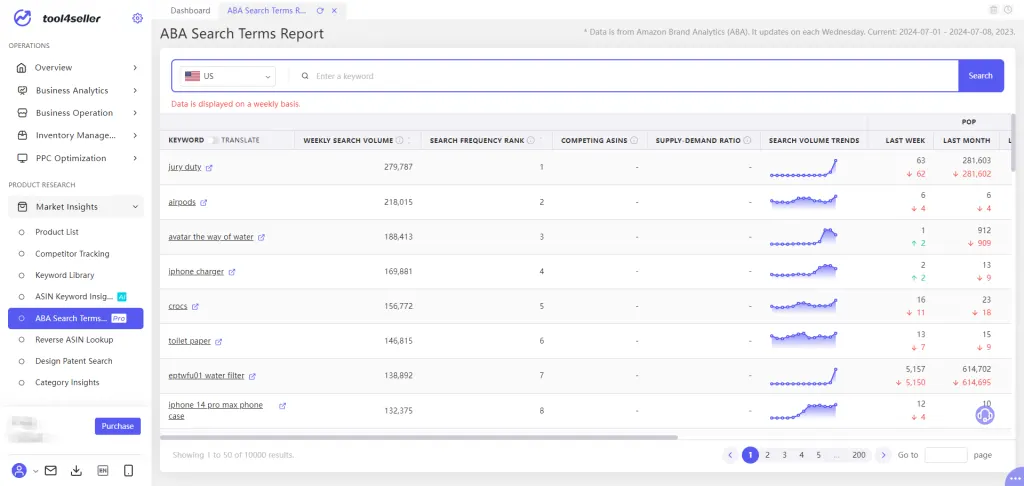Click the EN language icon
1024x486 pixels.
click(x=103, y=470)
